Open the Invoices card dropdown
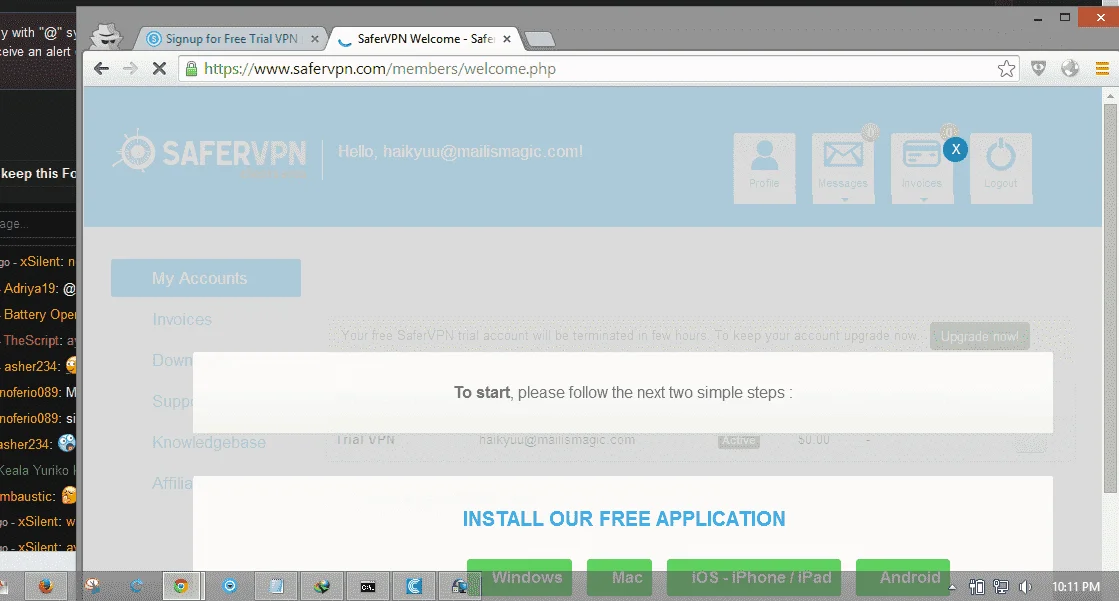The width and height of the screenshot is (1119, 601). tap(922, 168)
